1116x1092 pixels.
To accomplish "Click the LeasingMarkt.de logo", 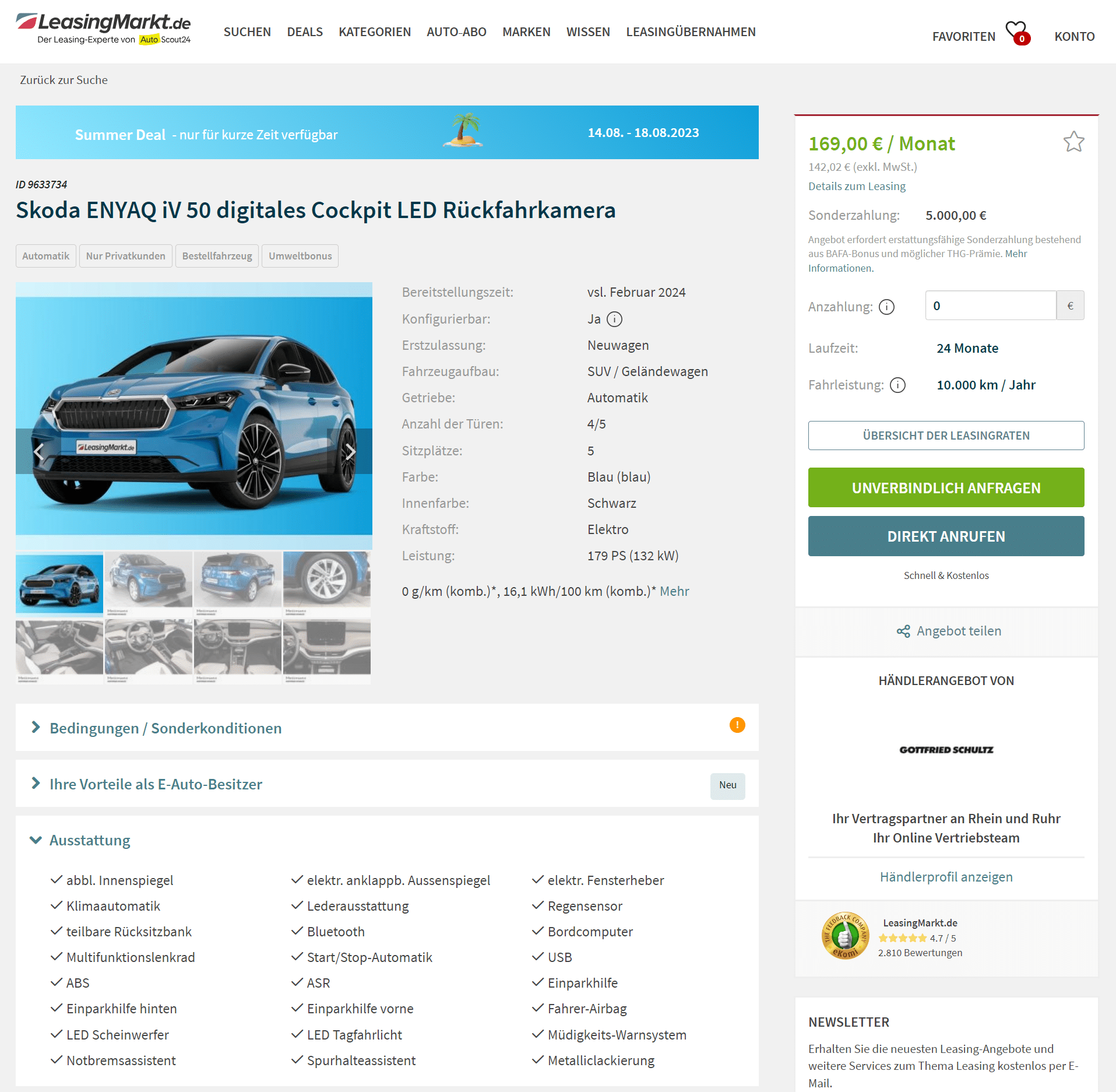I will pyautogui.click(x=103, y=29).
